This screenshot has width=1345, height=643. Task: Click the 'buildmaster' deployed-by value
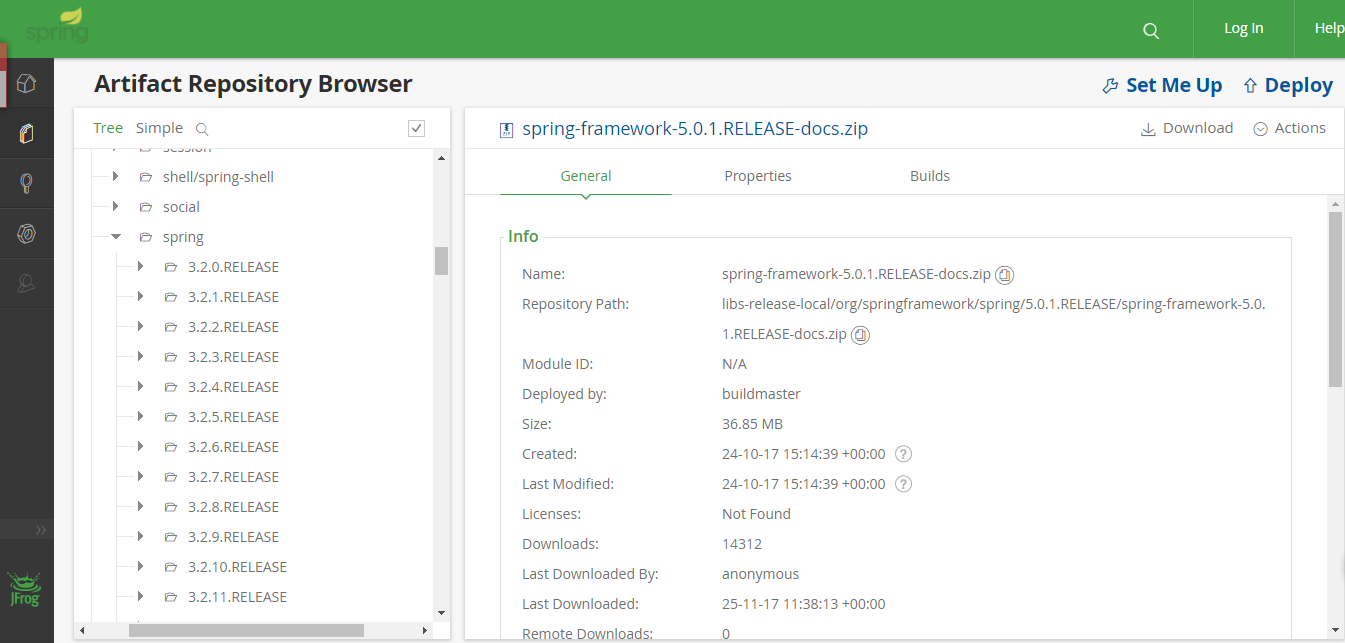coord(761,394)
